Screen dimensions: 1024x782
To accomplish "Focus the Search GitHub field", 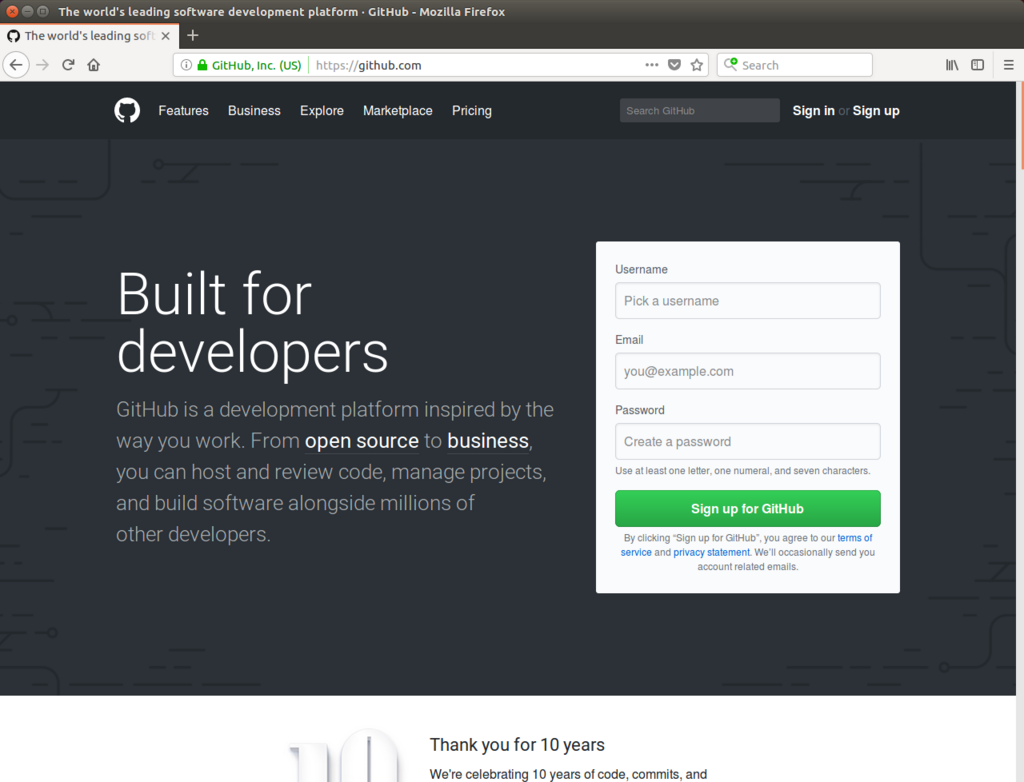I will click(x=699, y=110).
